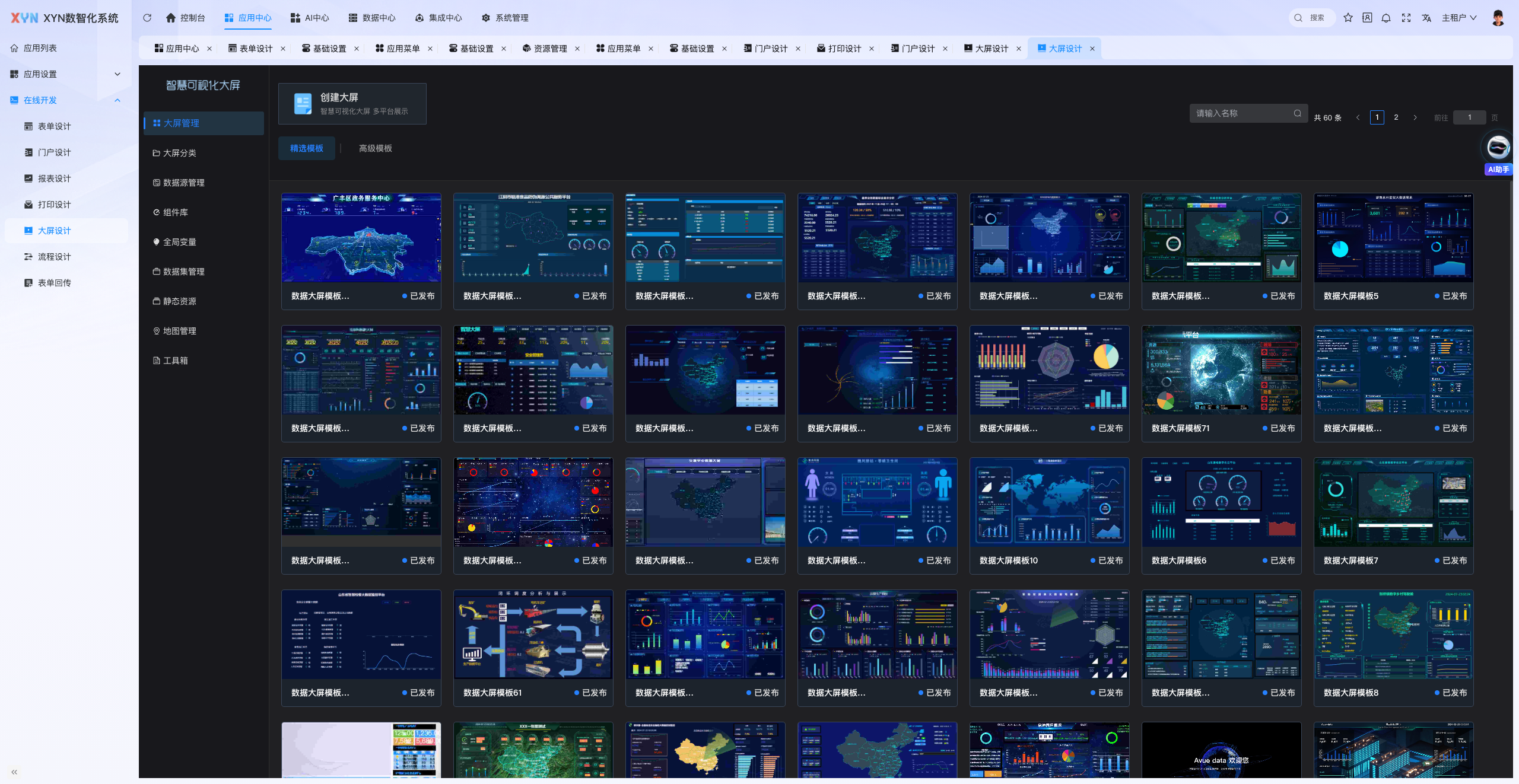Click search magnifier in name field
Screen dimensions: 1519x784
1298,113
